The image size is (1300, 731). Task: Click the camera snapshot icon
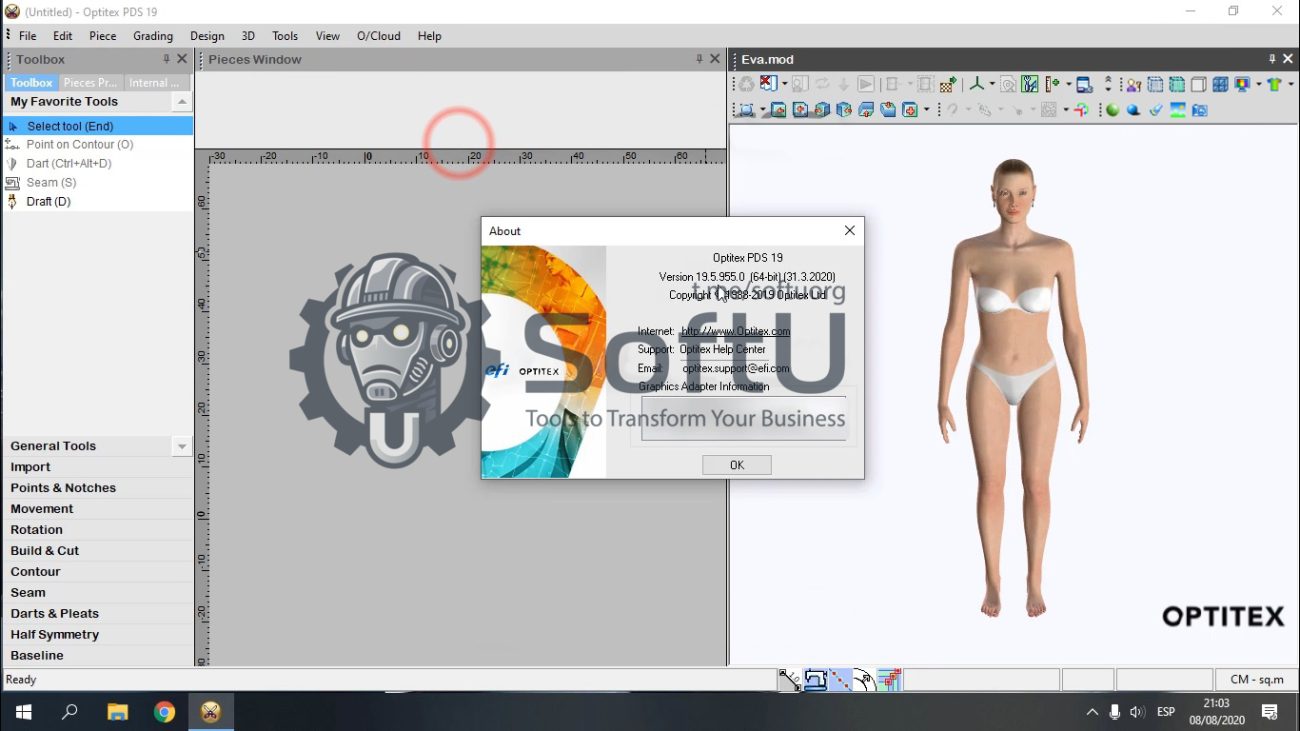1199,110
